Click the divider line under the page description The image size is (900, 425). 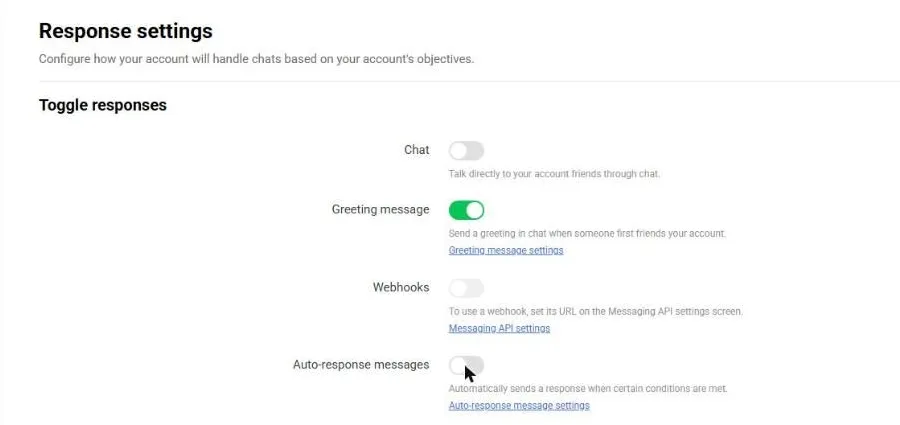click(469, 81)
